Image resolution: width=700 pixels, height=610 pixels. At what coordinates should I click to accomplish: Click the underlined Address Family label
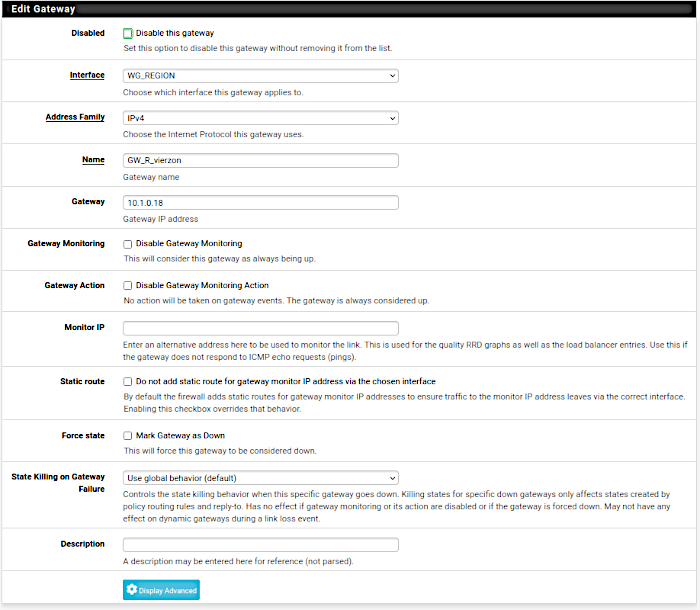click(x=75, y=117)
